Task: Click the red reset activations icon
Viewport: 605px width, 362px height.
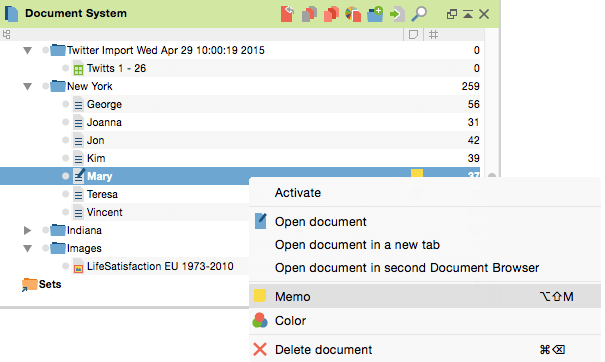Action: pos(287,14)
